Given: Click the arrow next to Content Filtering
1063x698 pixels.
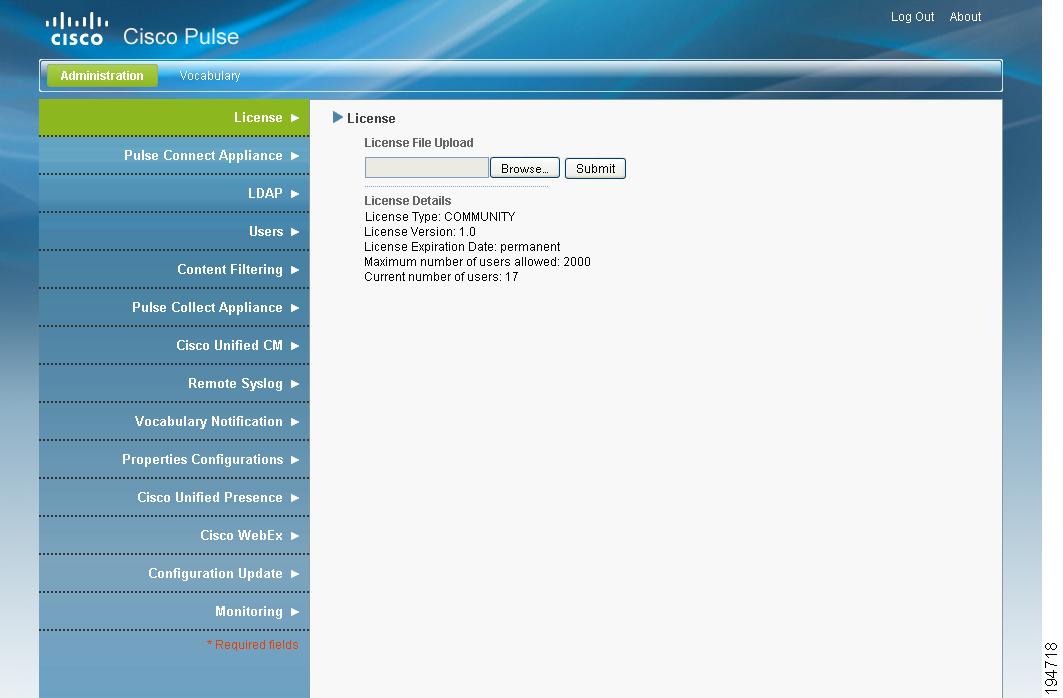Looking at the screenshot, I should (293, 269).
